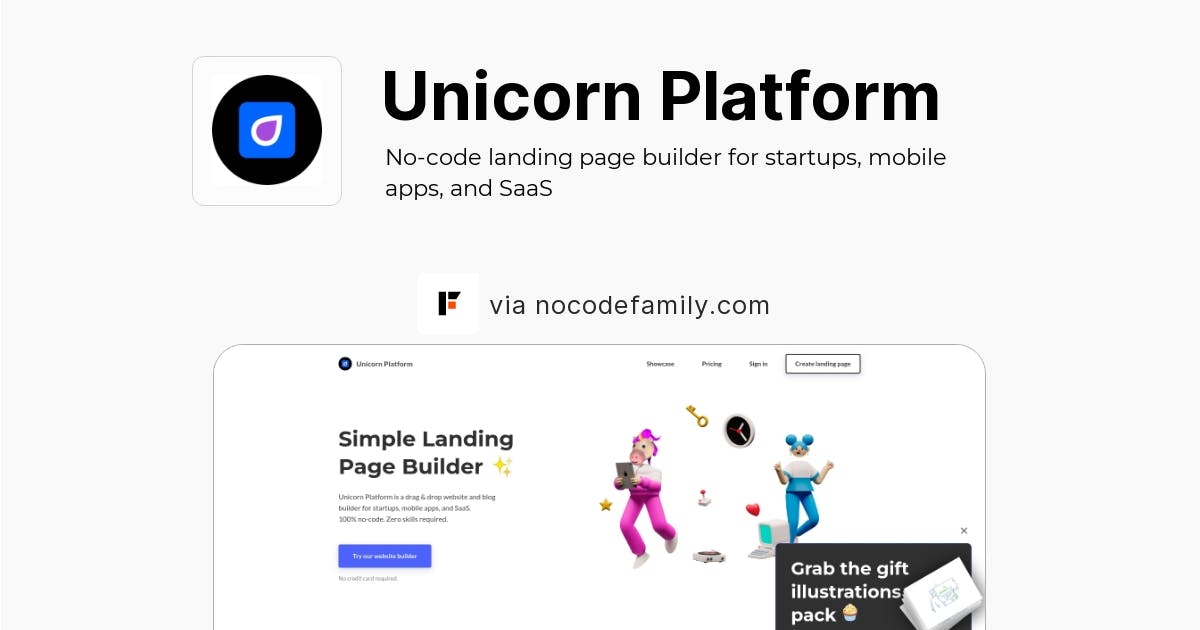The width and height of the screenshot is (1200, 630).
Task: Go to the Pricing page
Action: pyautogui.click(x=711, y=364)
